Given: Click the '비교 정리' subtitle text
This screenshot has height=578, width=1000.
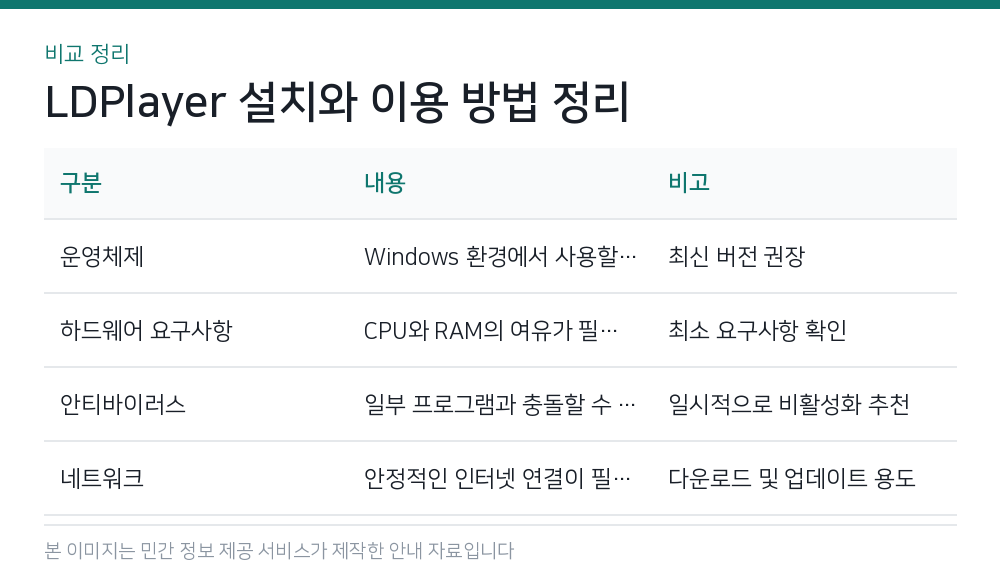Looking at the screenshot, I should coord(87,54).
